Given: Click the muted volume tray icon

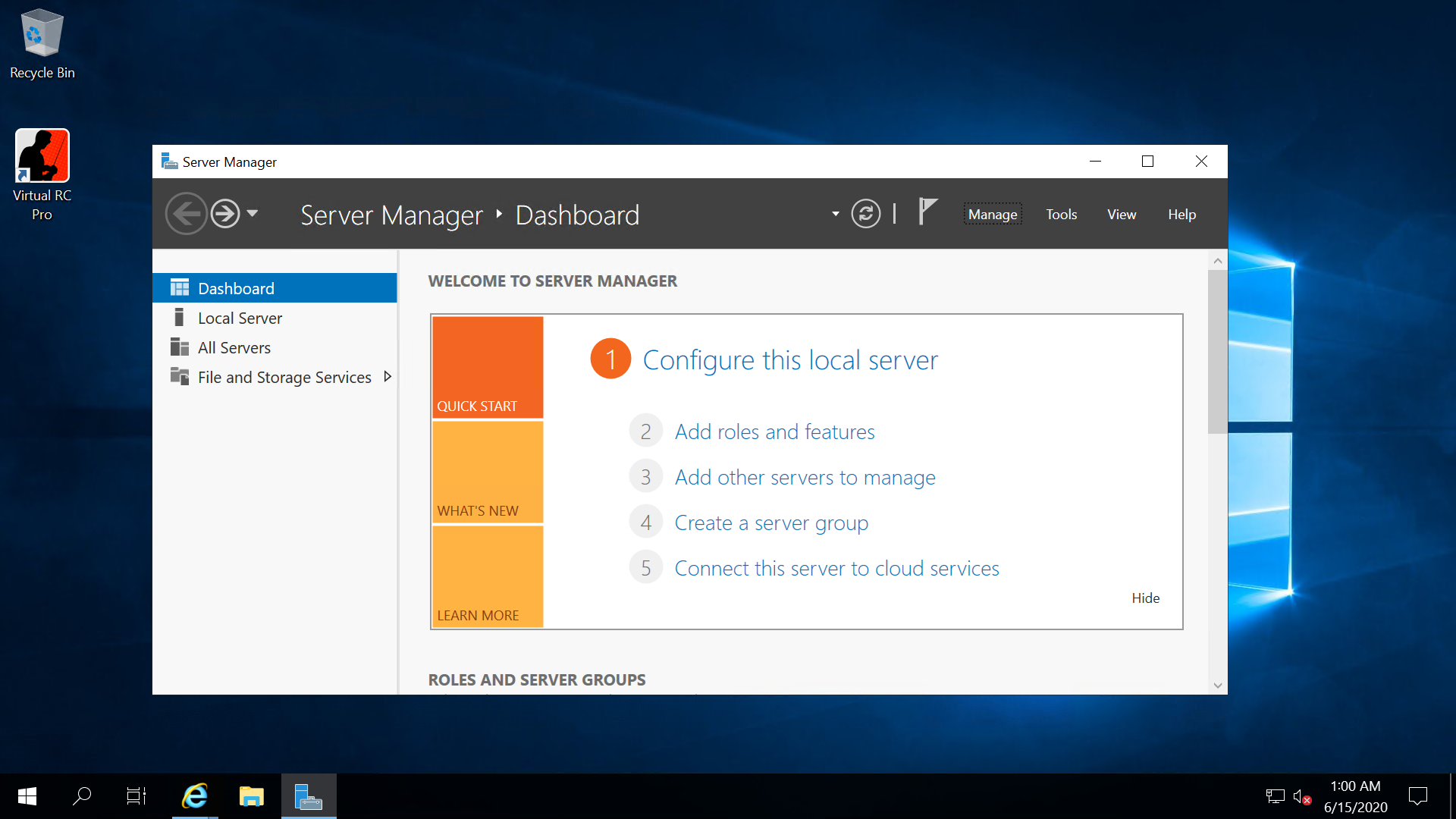Looking at the screenshot, I should click(1302, 797).
